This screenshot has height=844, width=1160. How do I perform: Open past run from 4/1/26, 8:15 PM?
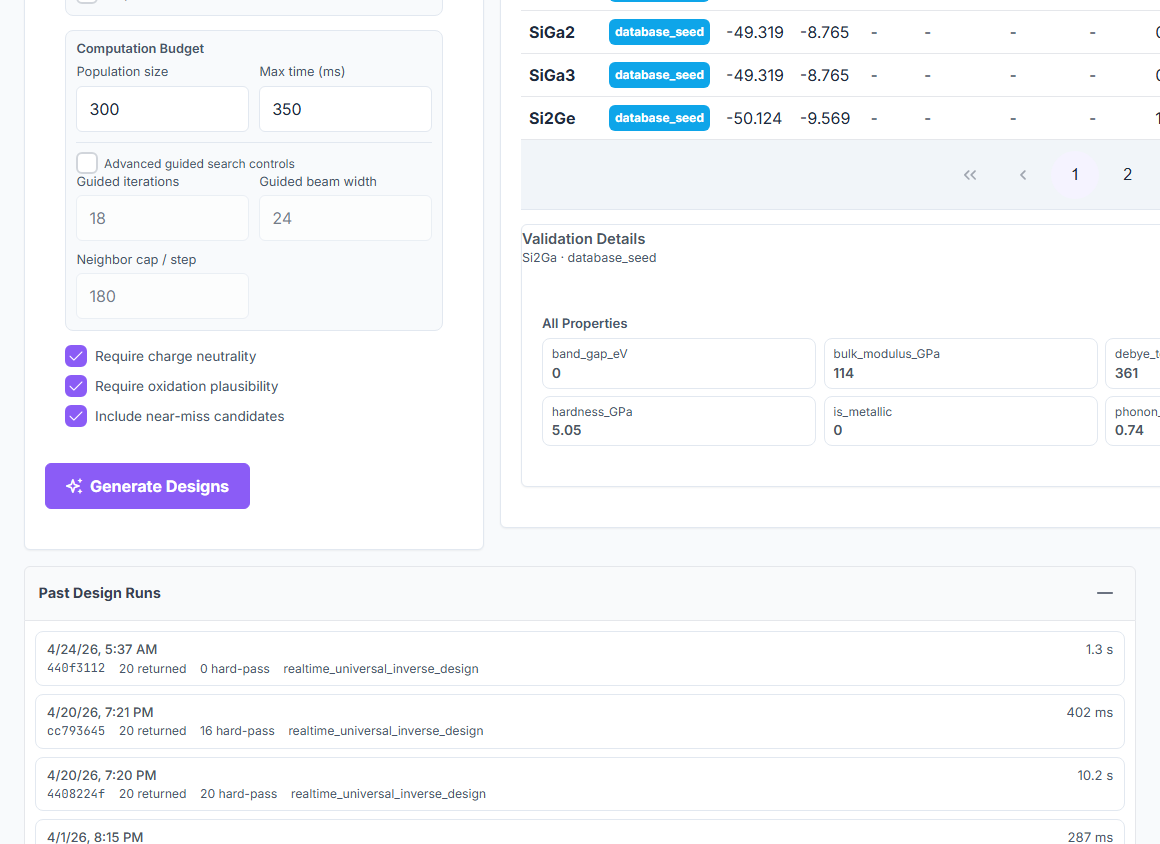(x=580, y=832)
